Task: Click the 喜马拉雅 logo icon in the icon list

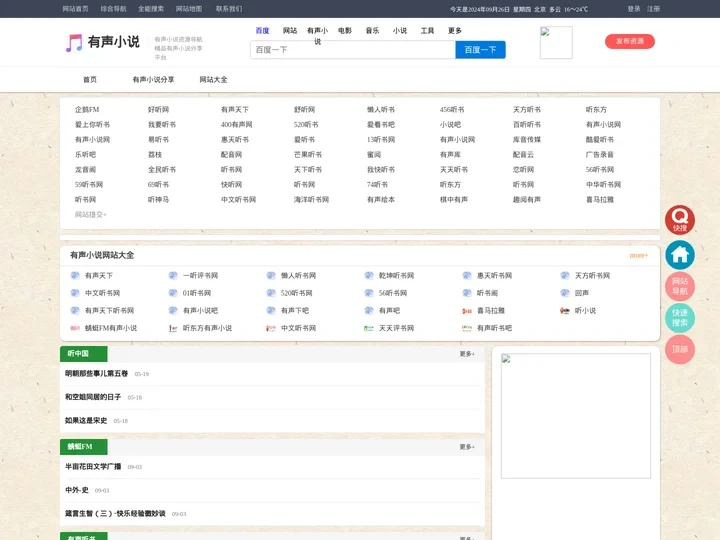Action: [x=467, y=311]
